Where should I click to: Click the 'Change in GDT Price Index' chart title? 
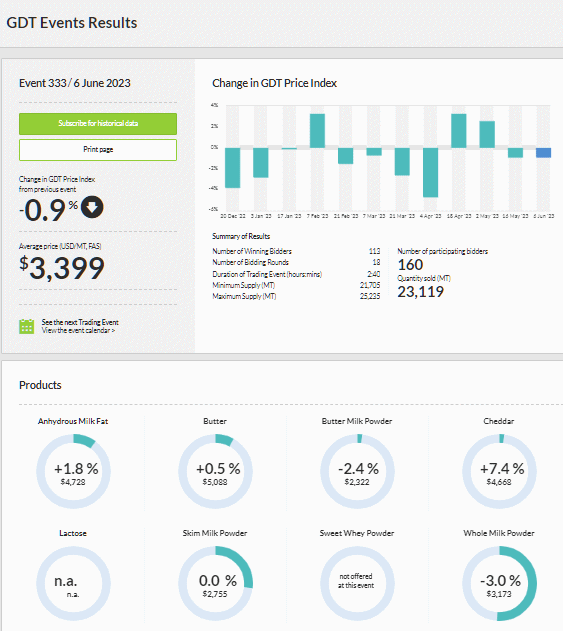click(274, 83)
